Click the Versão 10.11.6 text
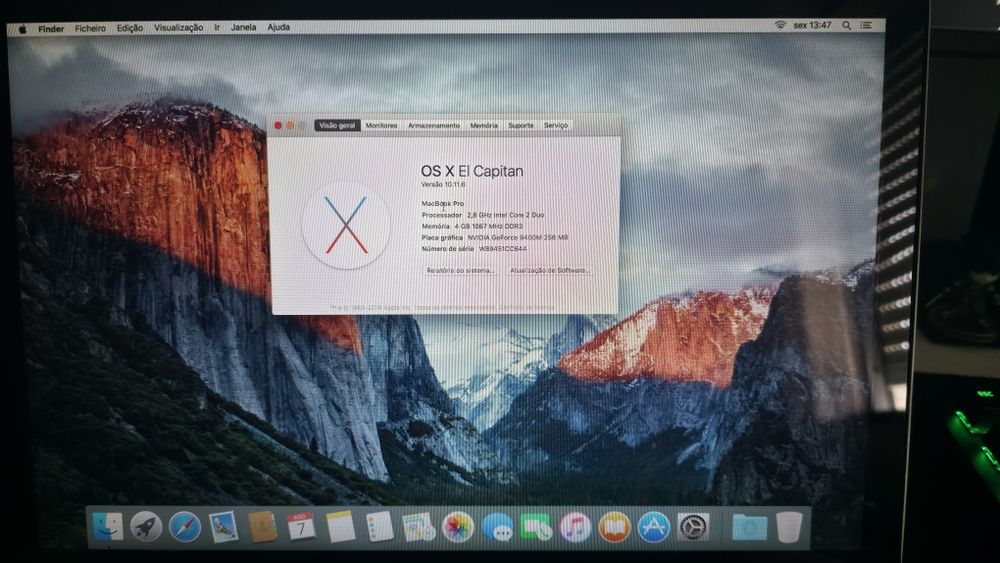 click(x=443, y=184)
